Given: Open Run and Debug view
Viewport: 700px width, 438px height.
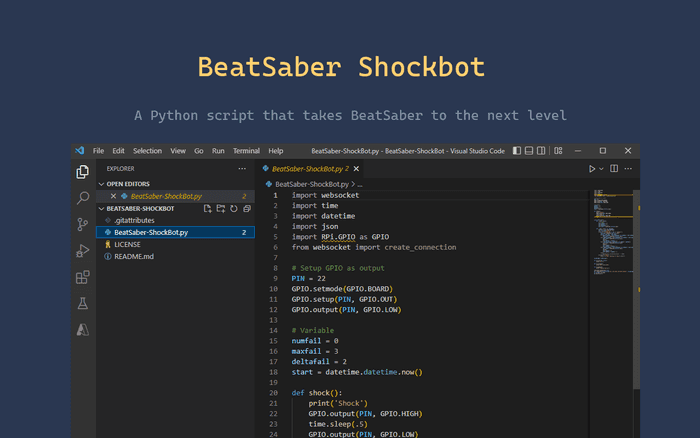Looking at the screenshot, I should (x=83, y=251).
